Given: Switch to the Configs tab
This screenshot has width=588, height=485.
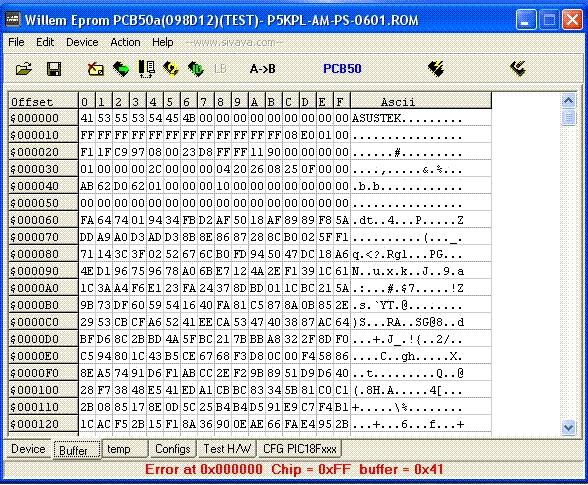Looking at the screenshot, I should click(172, 449).
